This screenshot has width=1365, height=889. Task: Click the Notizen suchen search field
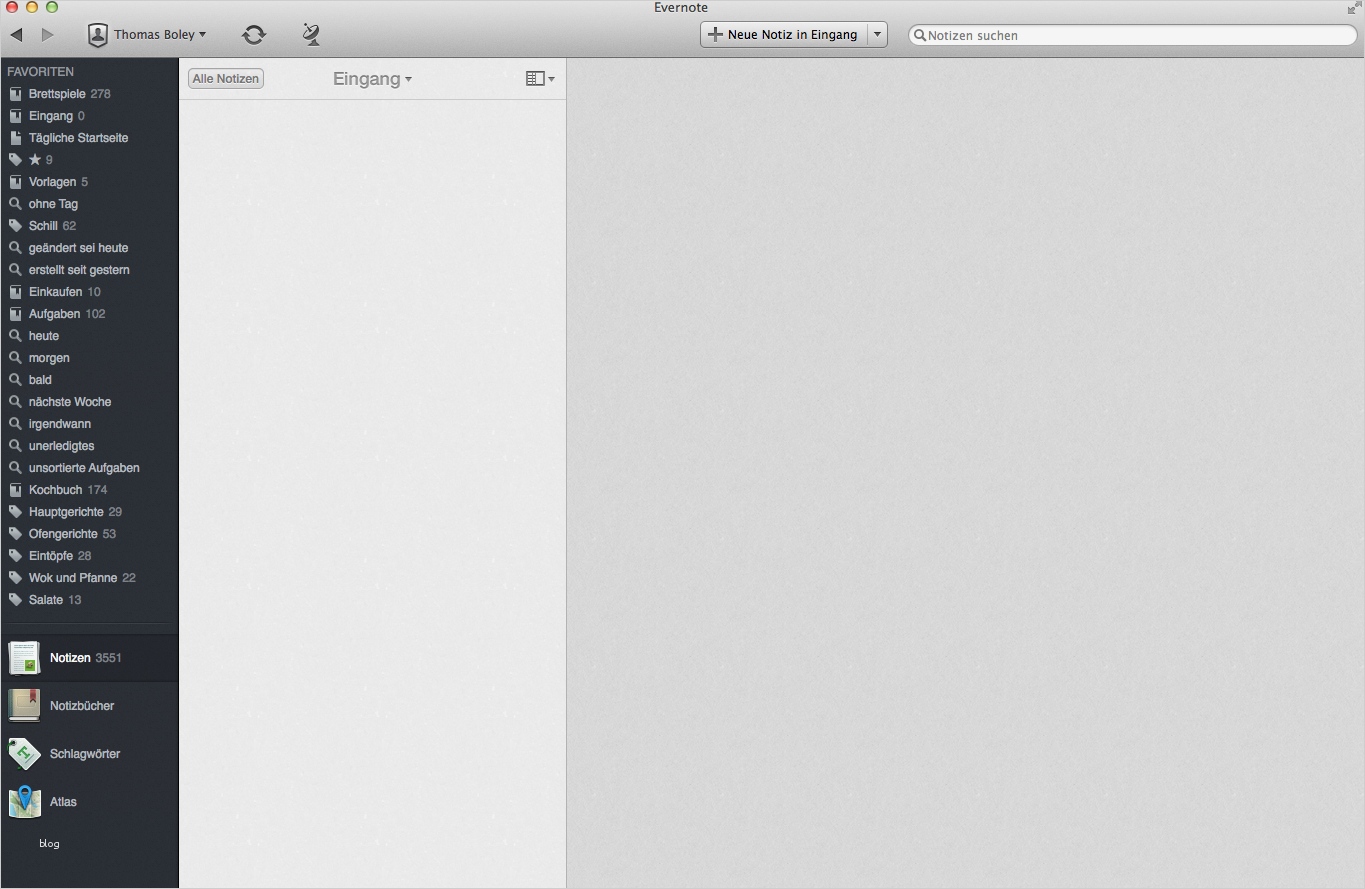[x=1132, y=35]
